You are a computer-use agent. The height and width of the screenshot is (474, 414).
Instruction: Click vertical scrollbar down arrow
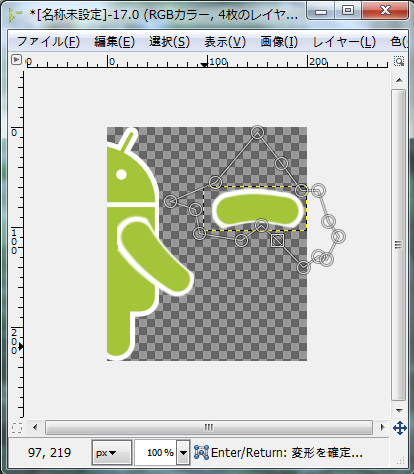(399, 411)
